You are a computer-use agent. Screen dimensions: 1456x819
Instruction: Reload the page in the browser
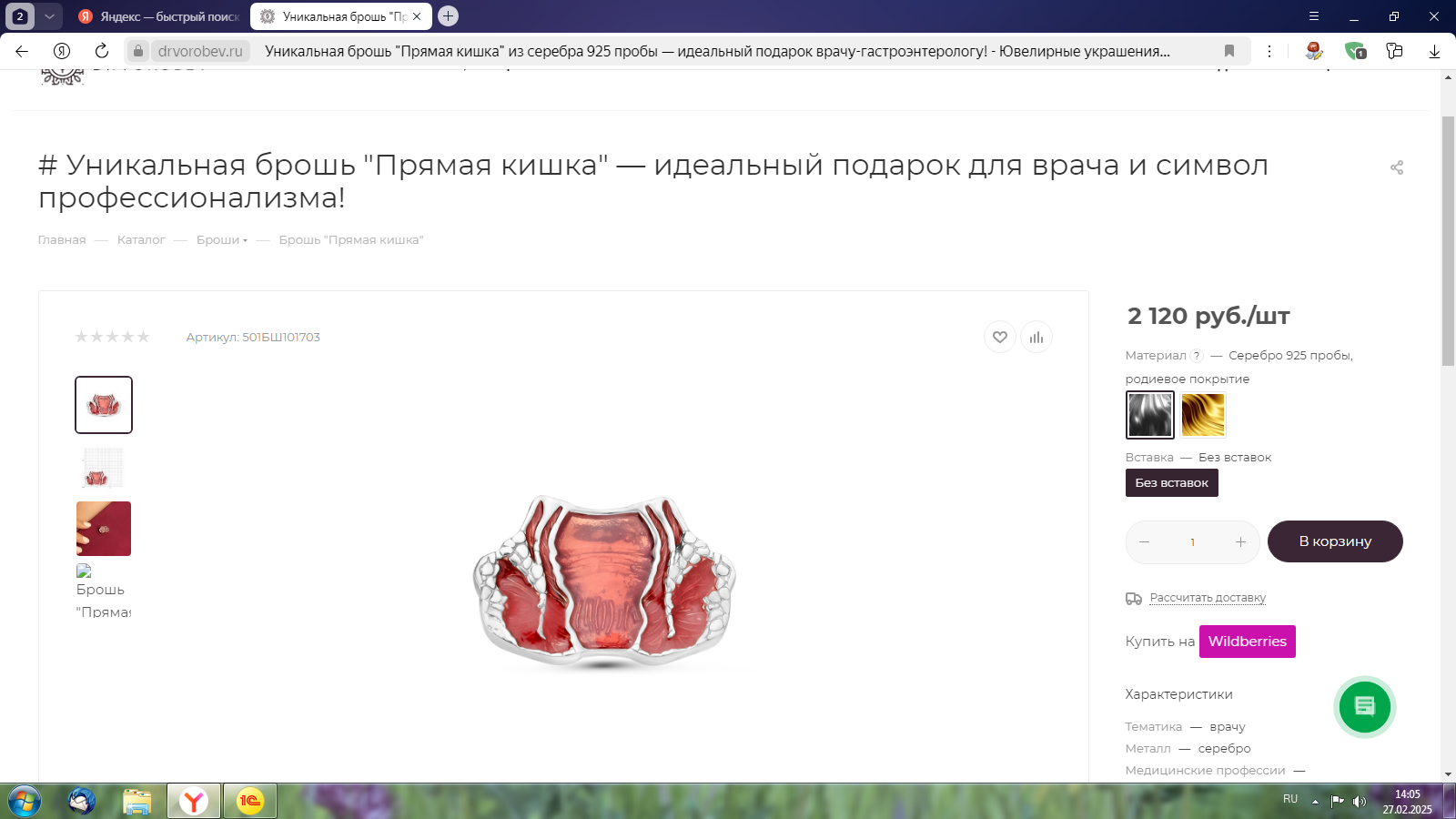102,51
